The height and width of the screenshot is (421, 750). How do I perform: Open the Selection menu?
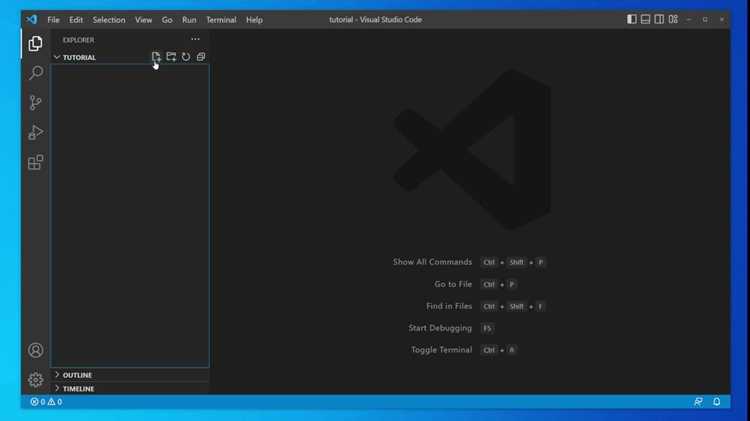click(x=109, y=20)
